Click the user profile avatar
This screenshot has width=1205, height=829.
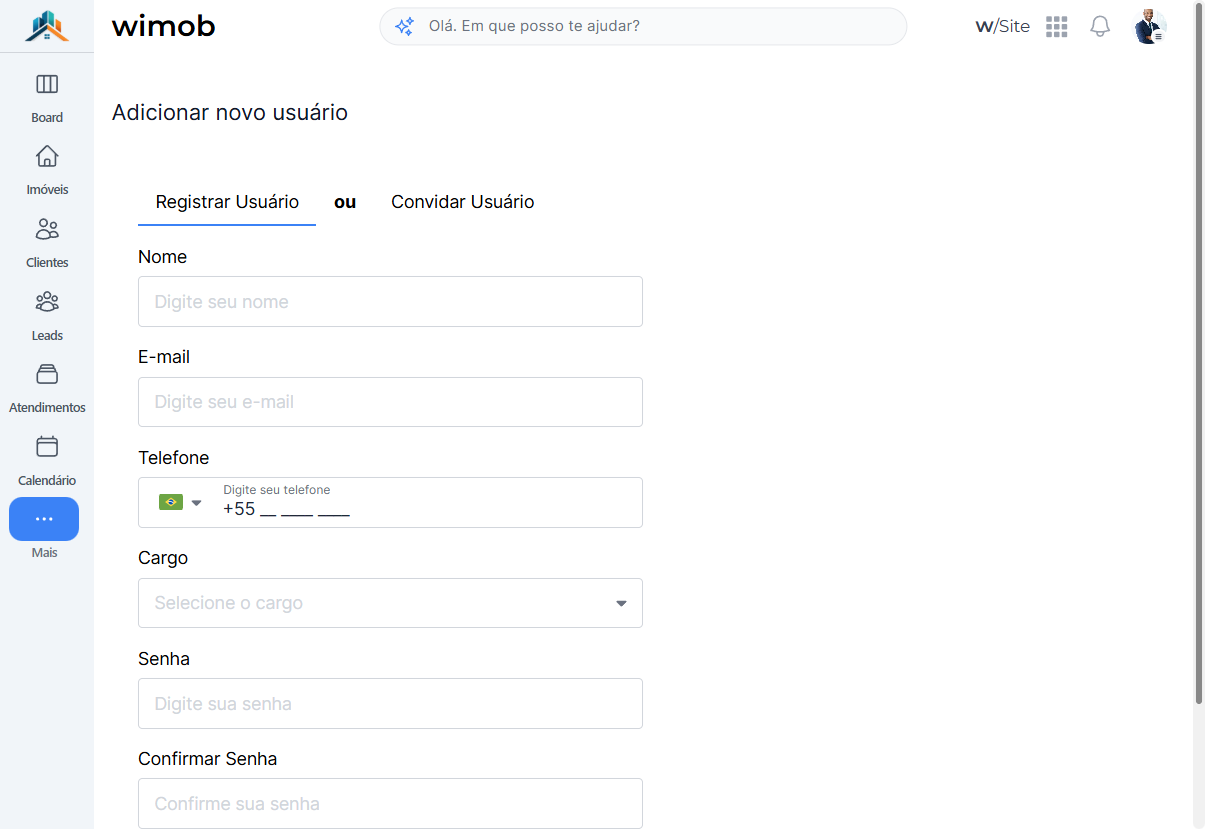(x=1150, y=27)
